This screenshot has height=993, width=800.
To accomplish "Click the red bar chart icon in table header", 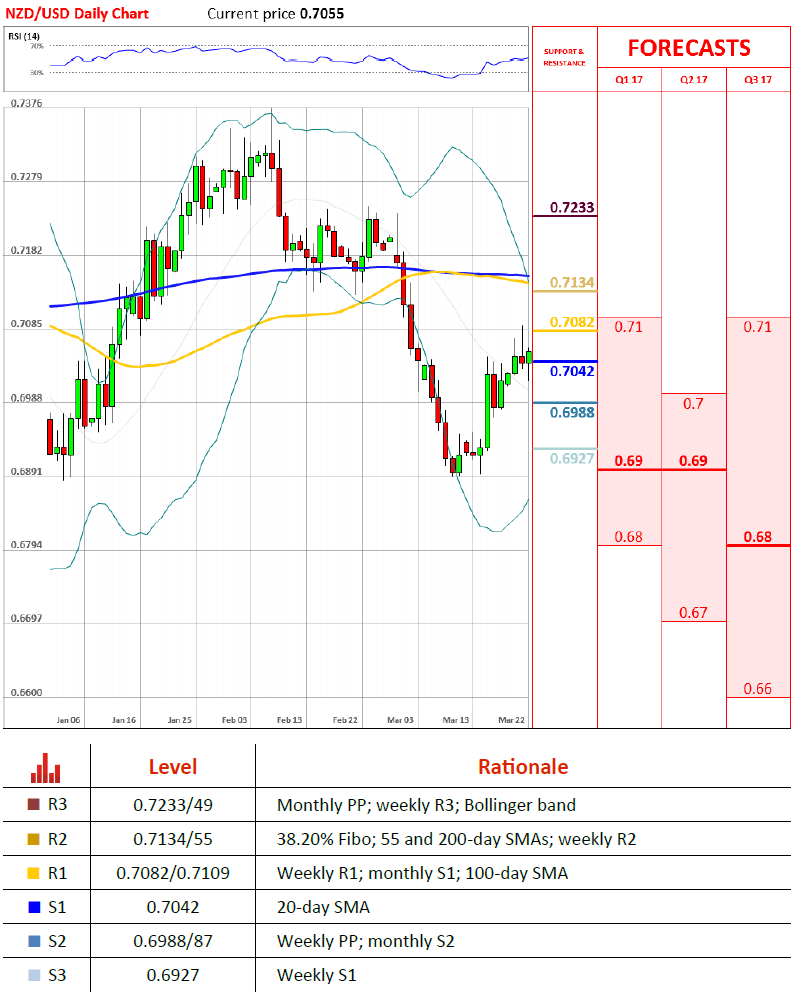I will (46, 768).
